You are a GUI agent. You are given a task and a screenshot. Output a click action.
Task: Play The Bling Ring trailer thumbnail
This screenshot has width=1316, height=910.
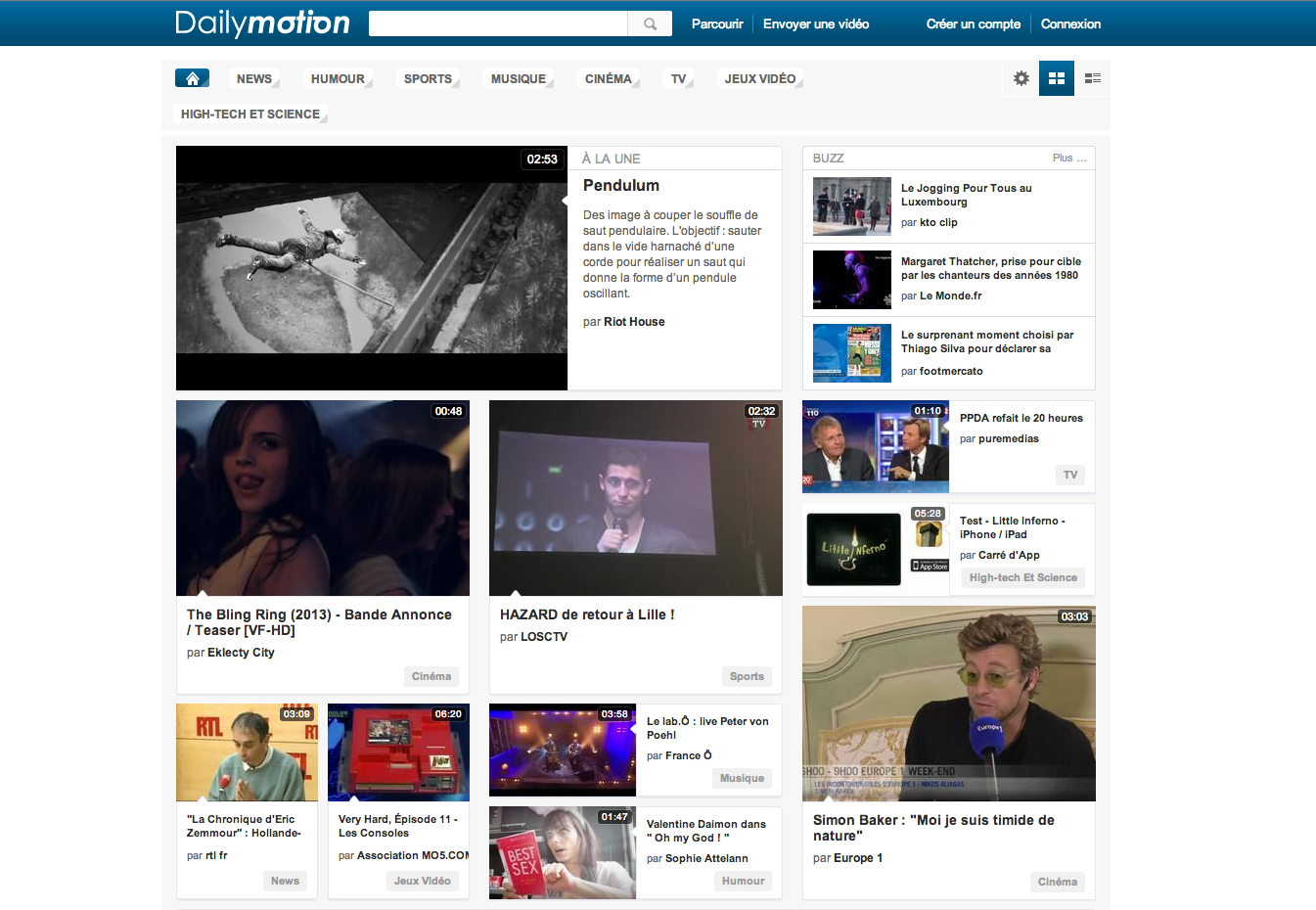(x=323, y=498)
